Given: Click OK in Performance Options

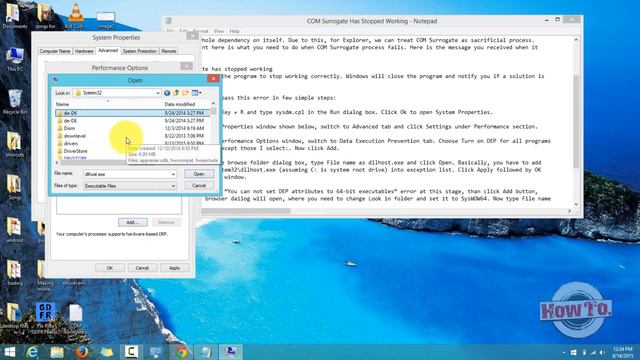Looking at the screenshot, I should 110,268.
